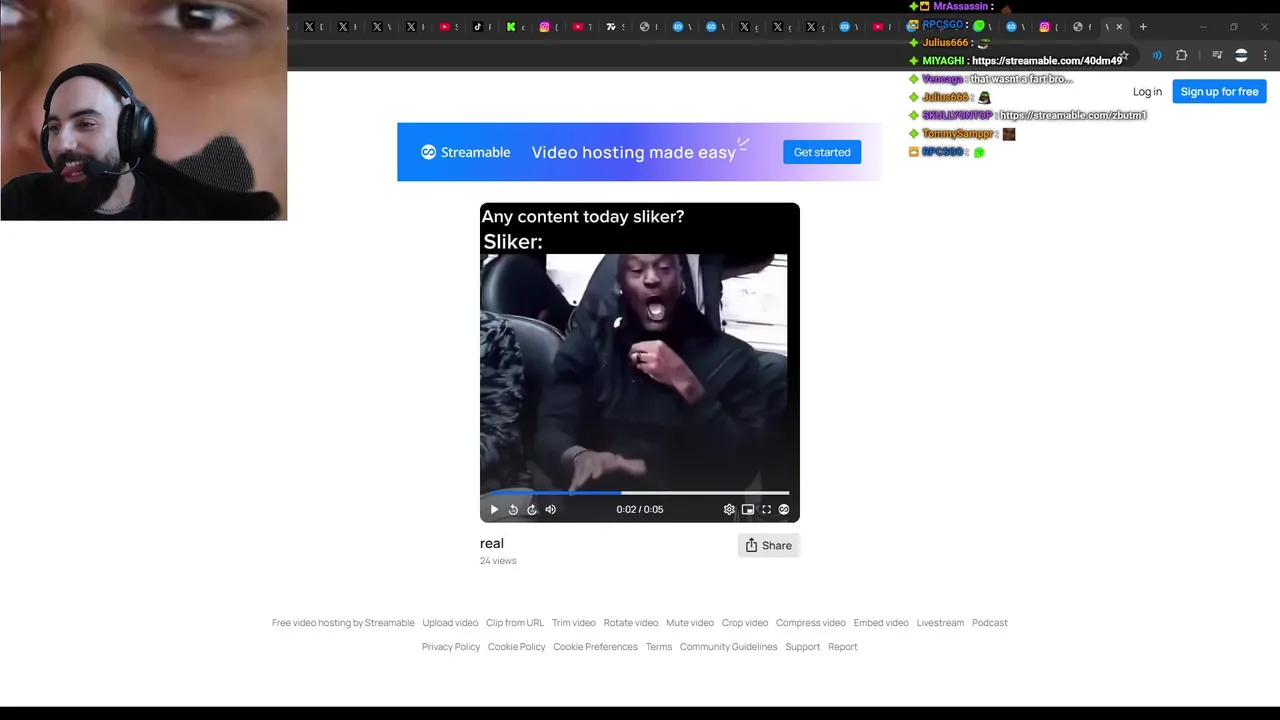Open the Embed video link
The width and height of the screenshot is (1280, 720).
[x=881, y=622]
